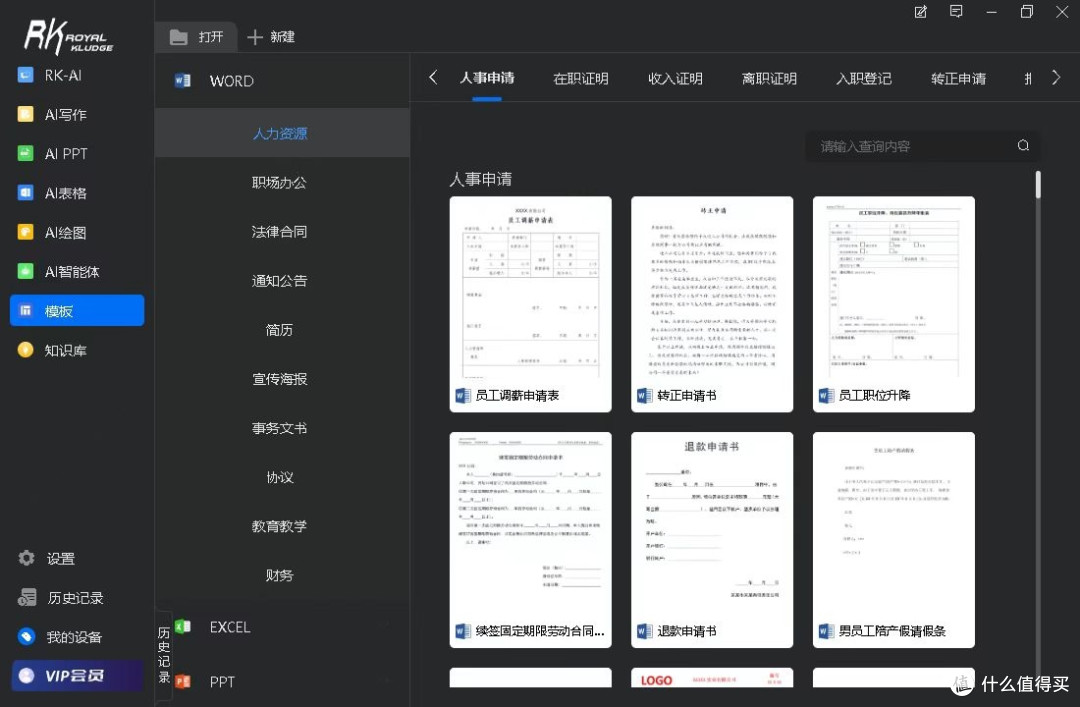Select 通知公告 category

279,280
